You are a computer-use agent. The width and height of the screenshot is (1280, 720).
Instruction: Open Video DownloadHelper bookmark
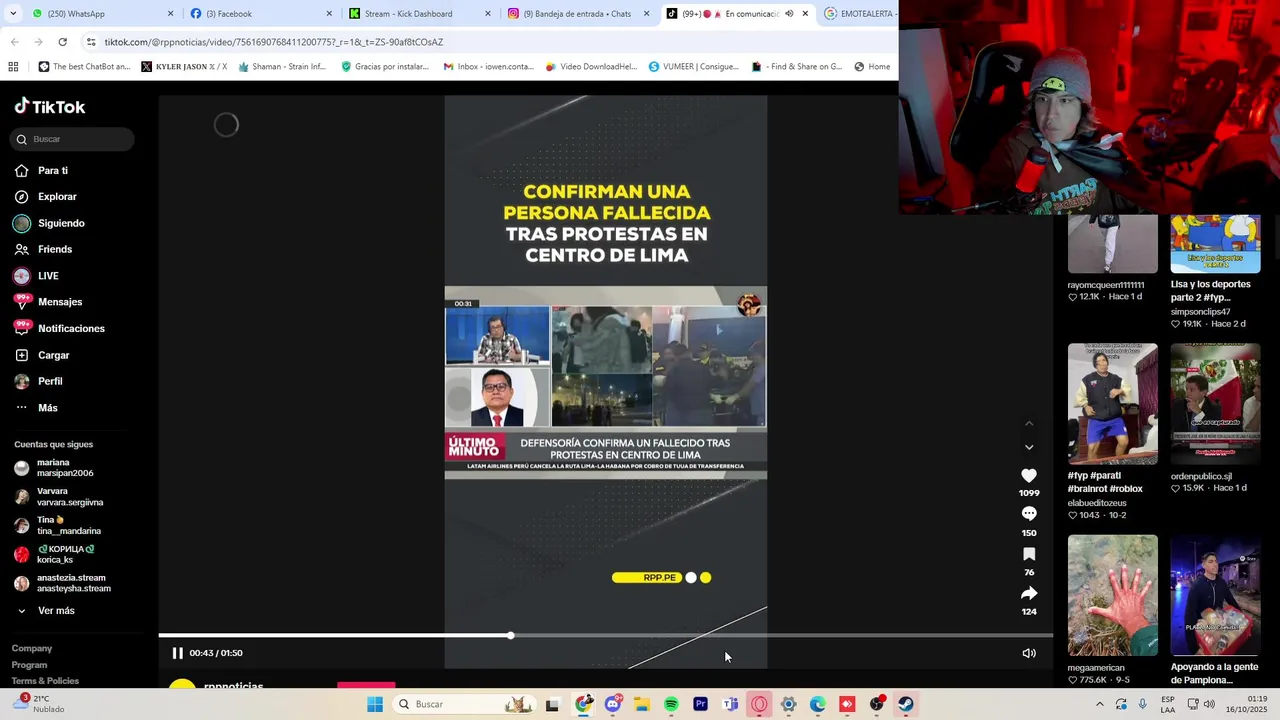591,67
